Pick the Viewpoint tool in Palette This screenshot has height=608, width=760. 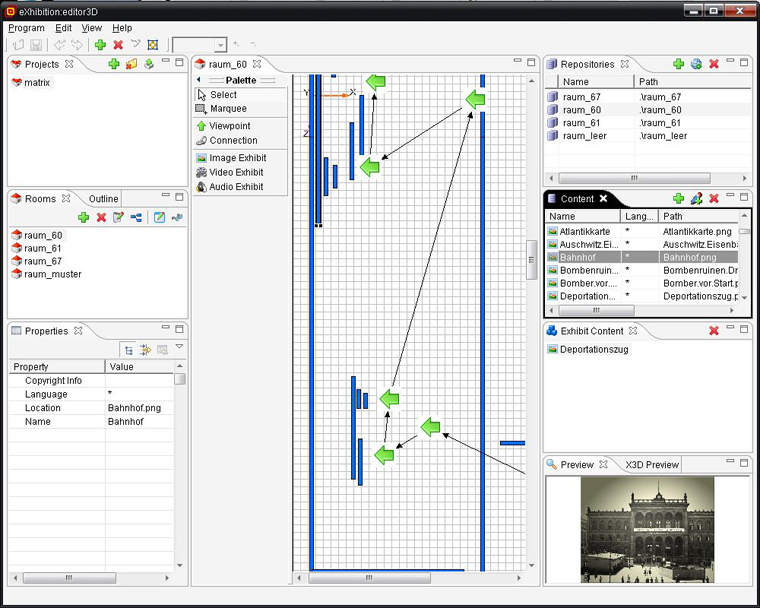click(x=241, y=126)
